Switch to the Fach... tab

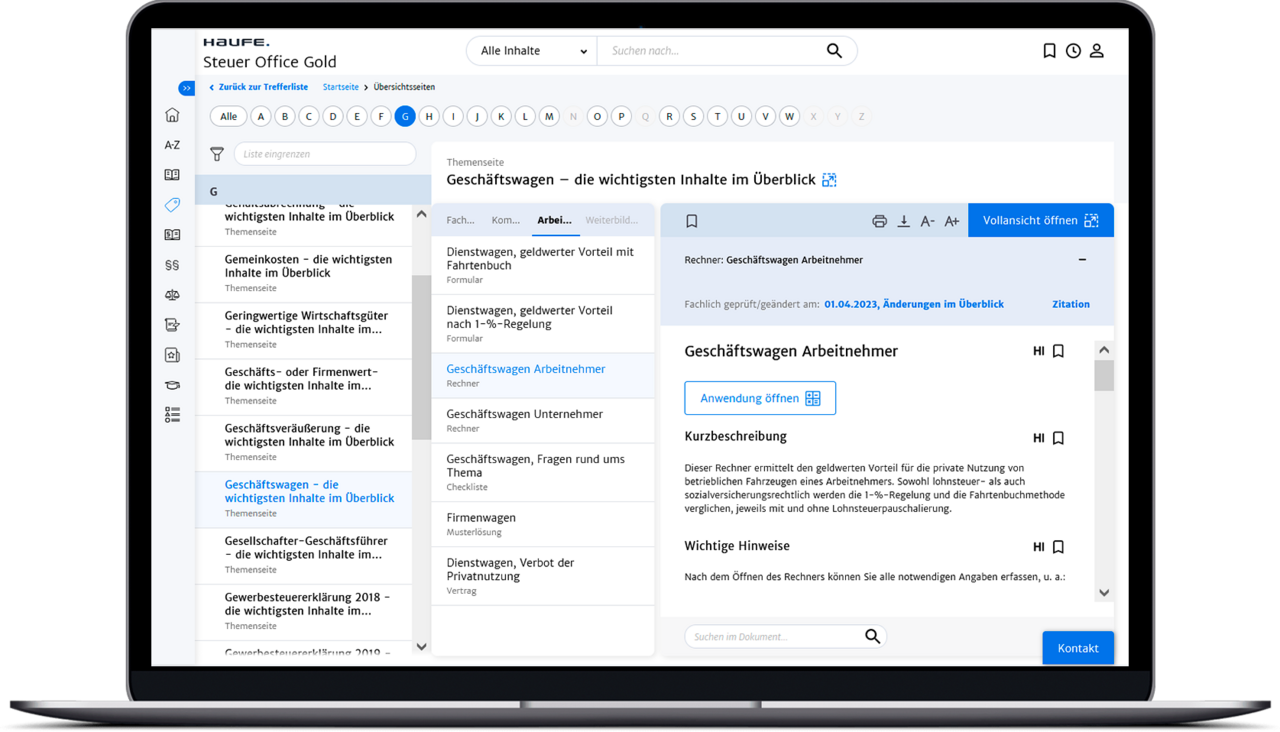[x=460, y=220]
